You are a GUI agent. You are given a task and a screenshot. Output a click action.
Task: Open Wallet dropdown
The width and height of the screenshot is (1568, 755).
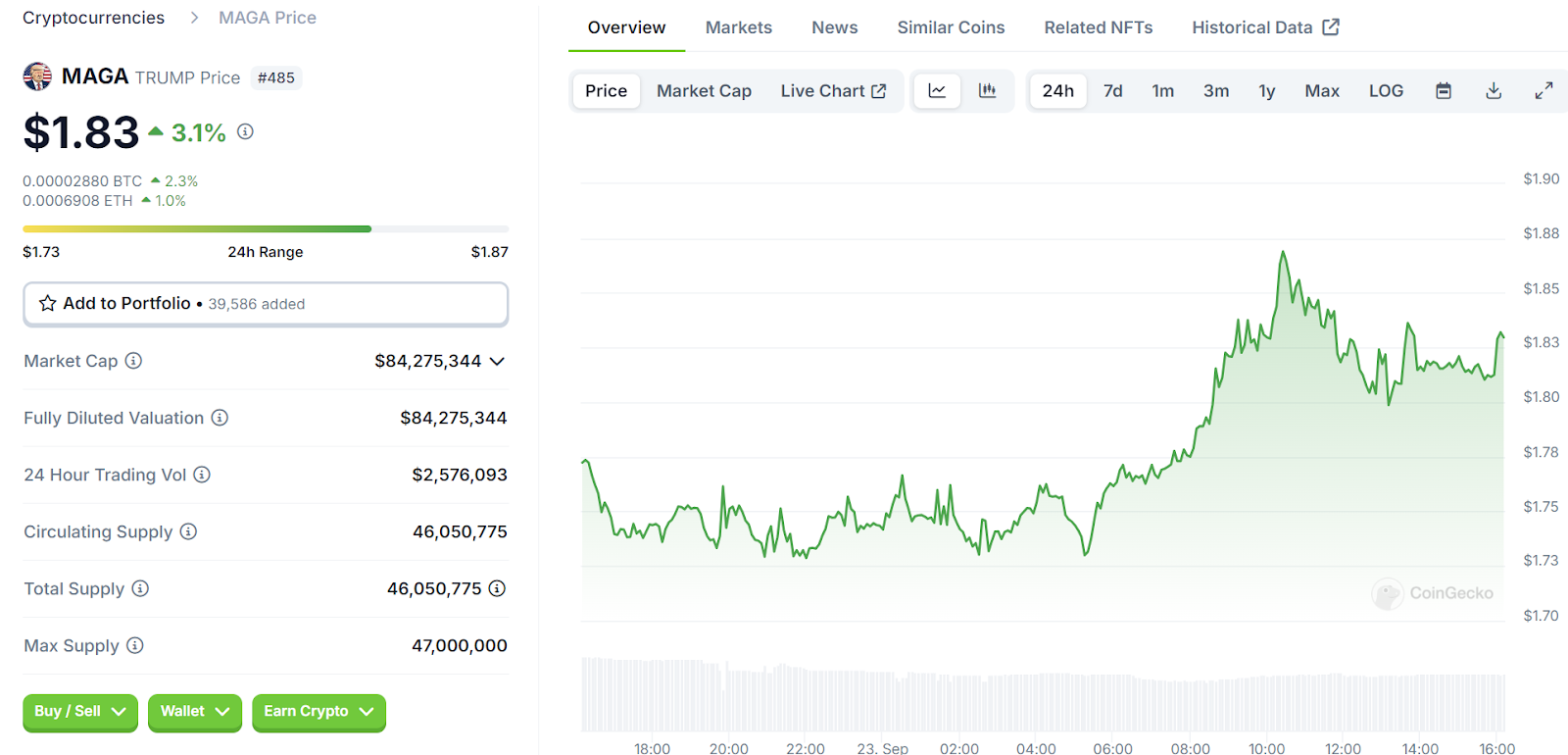[x=195, y=712]
